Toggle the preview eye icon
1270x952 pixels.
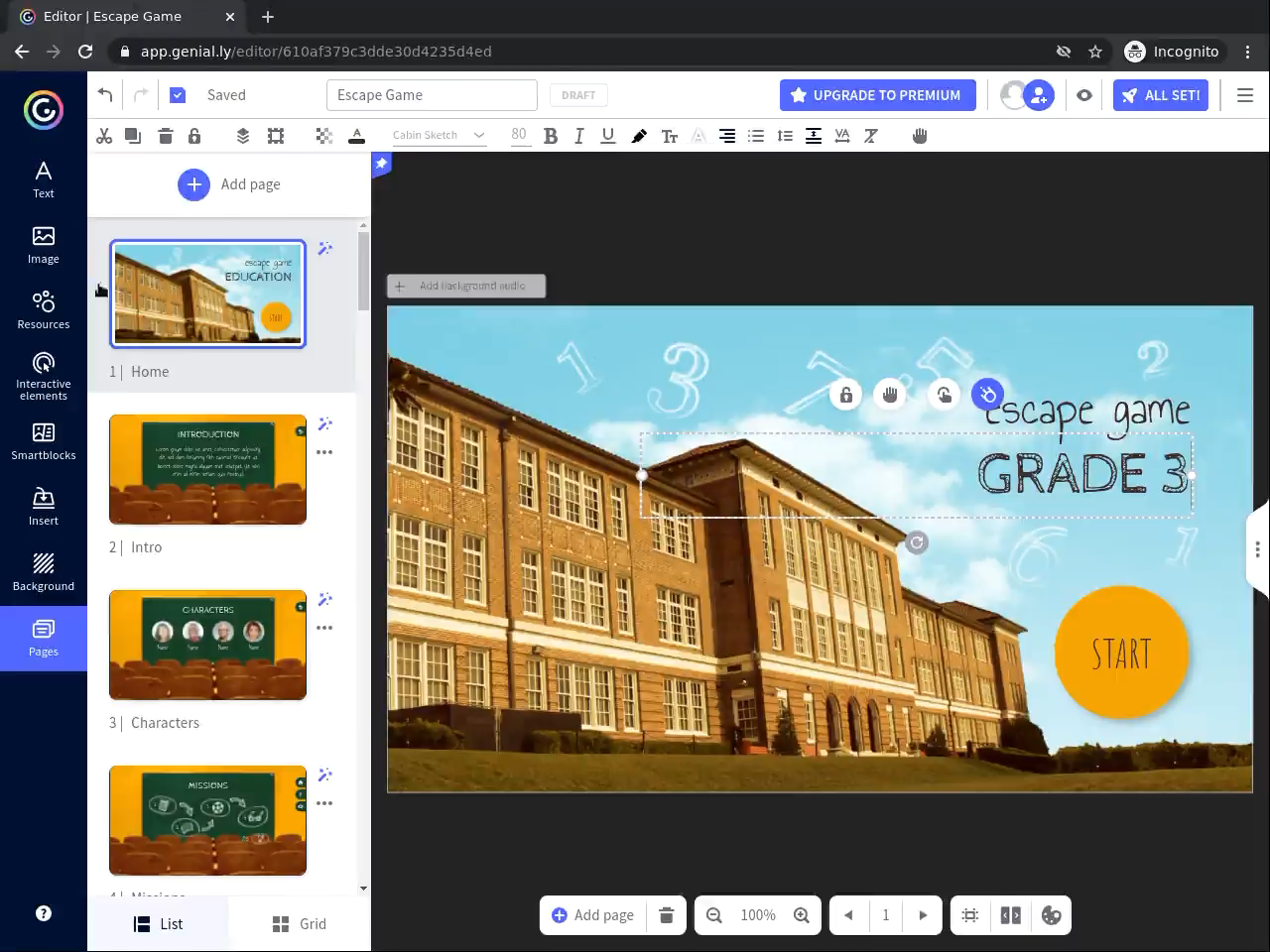[1084, 95]
